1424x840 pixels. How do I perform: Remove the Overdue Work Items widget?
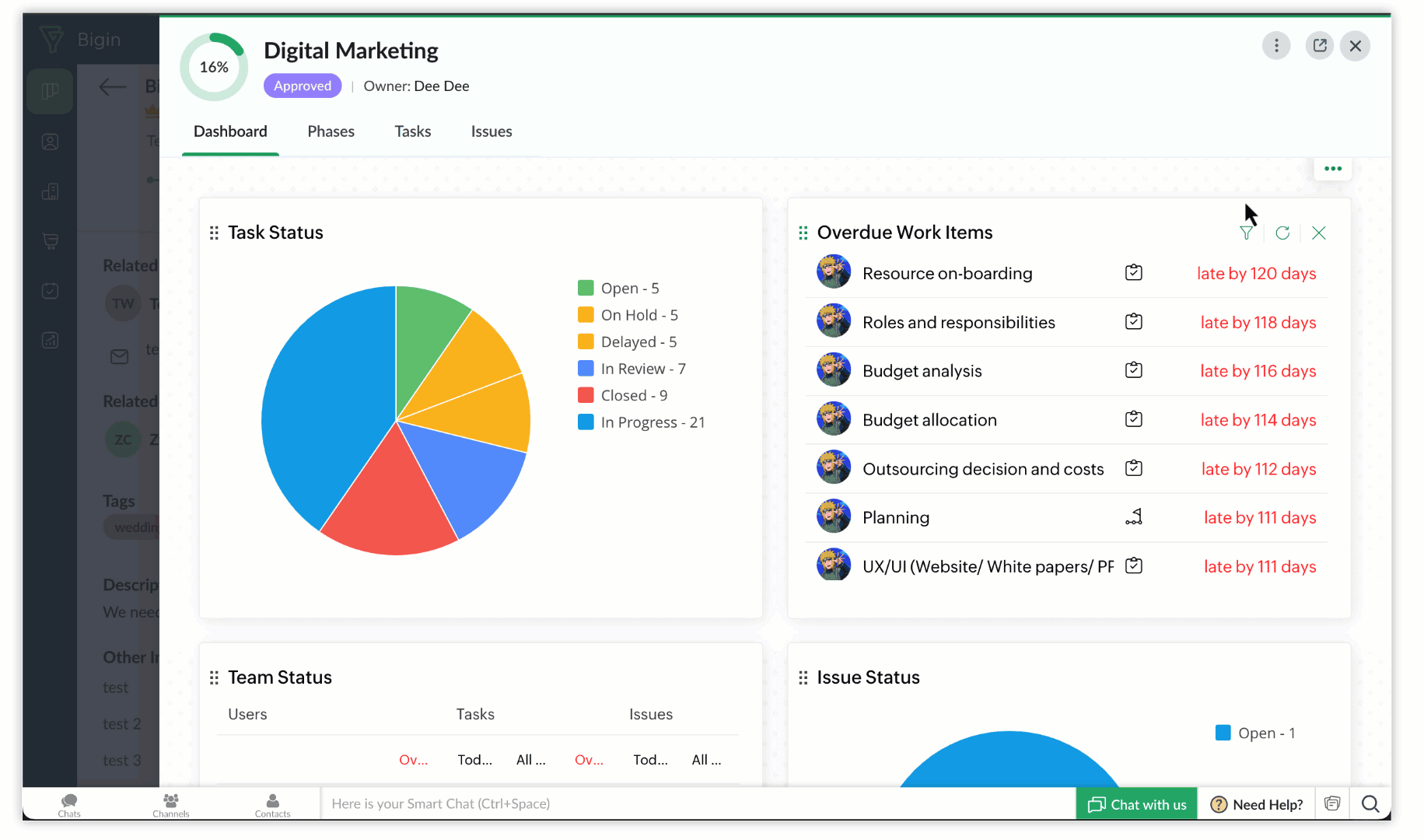[x=1319, y=233]
